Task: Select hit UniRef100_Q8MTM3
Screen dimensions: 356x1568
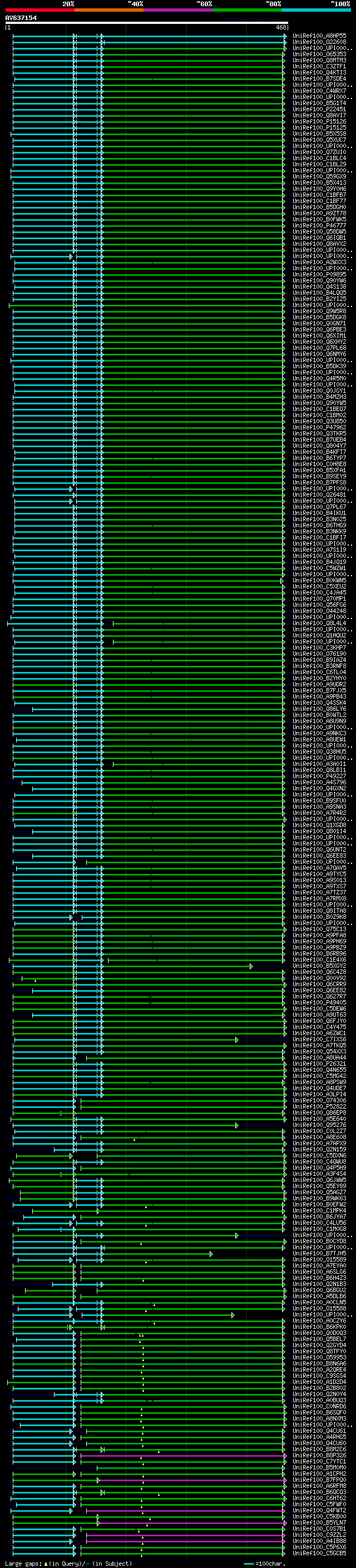Action: 319,60
